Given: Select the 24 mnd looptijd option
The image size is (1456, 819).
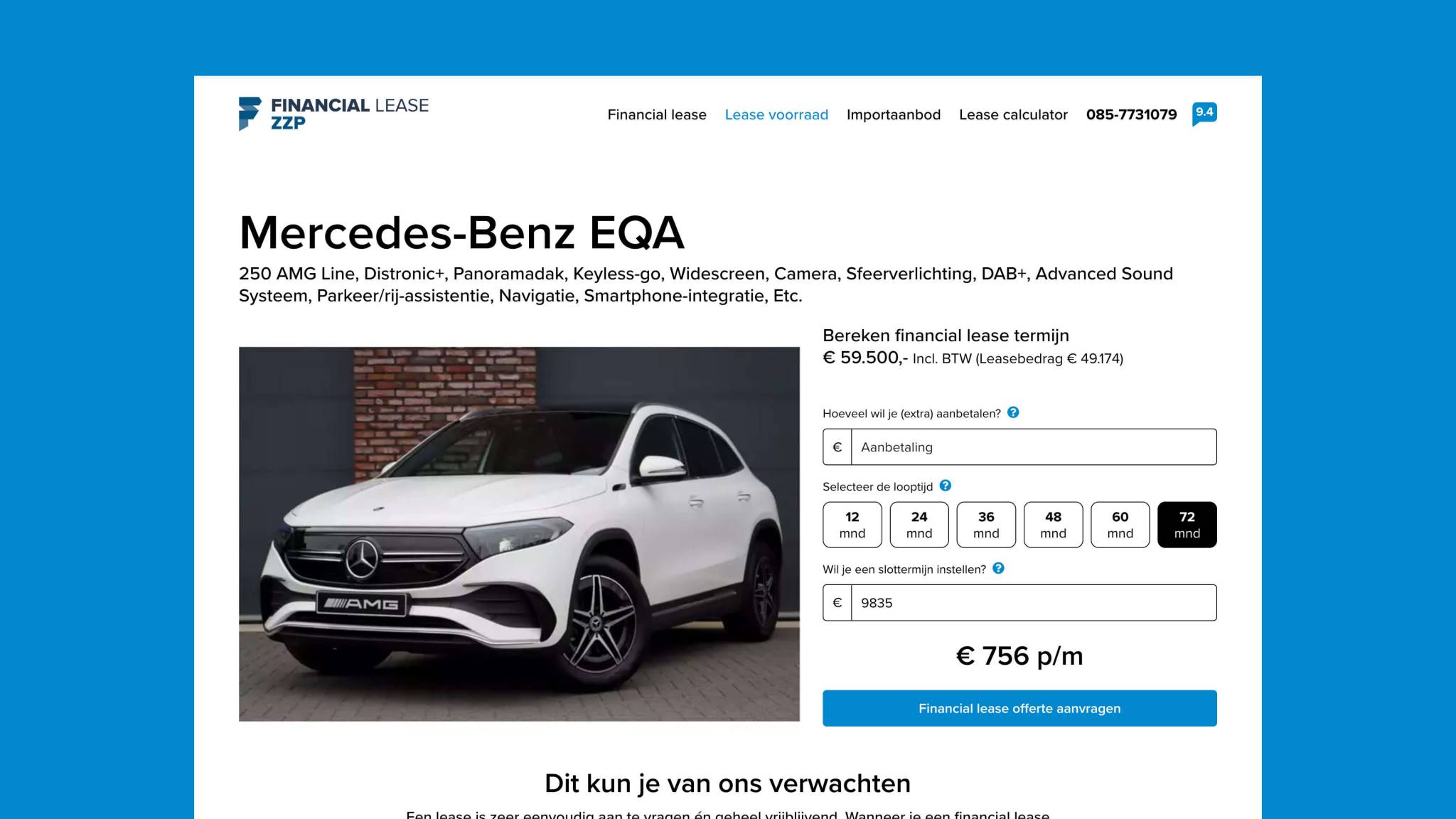Looking at the screenshot, I should (x=919, y=525).
